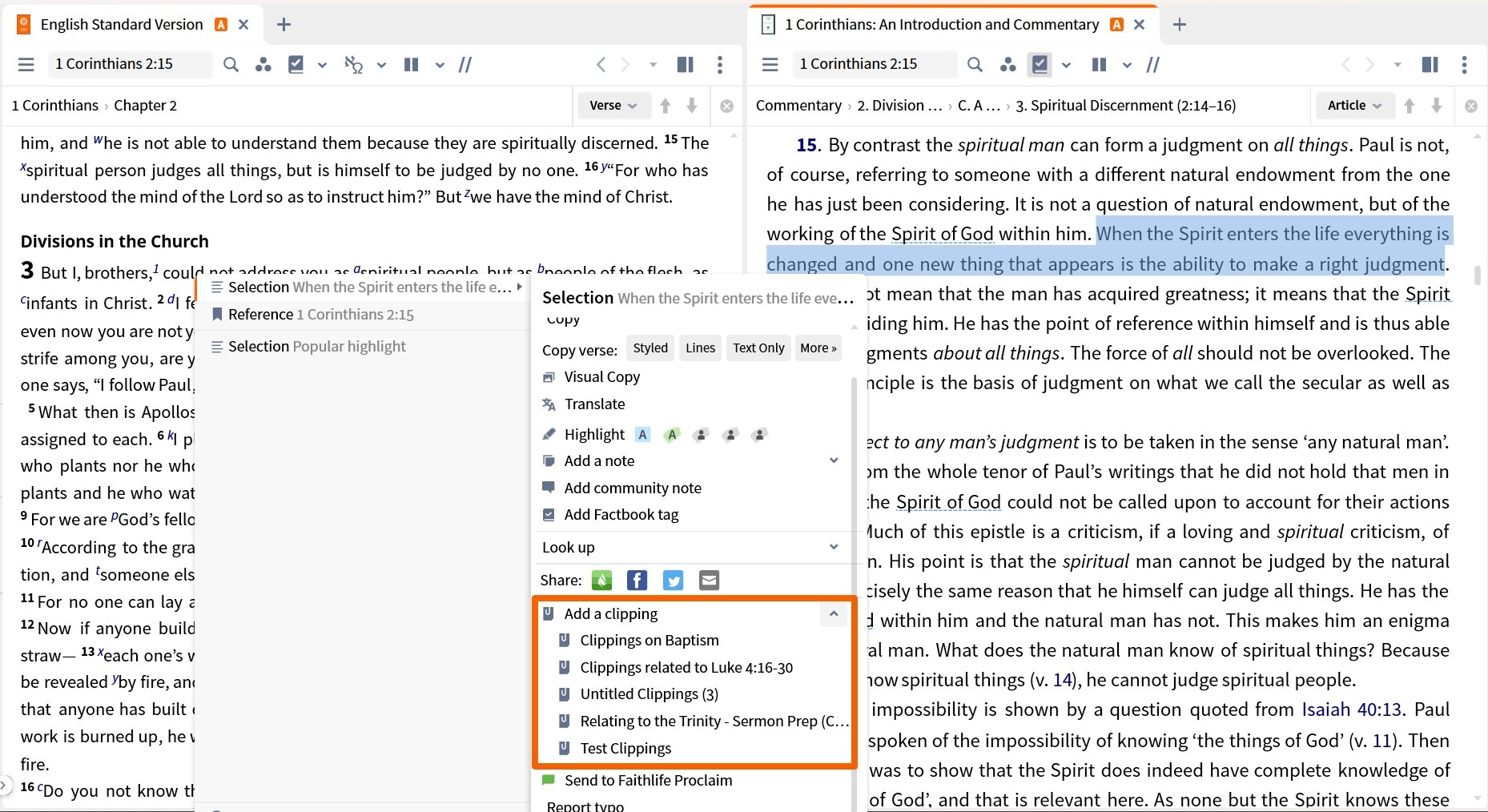Choose Add Factbook tag
The width and height of the screenshot is (1488, 812).
click(621, 515)
